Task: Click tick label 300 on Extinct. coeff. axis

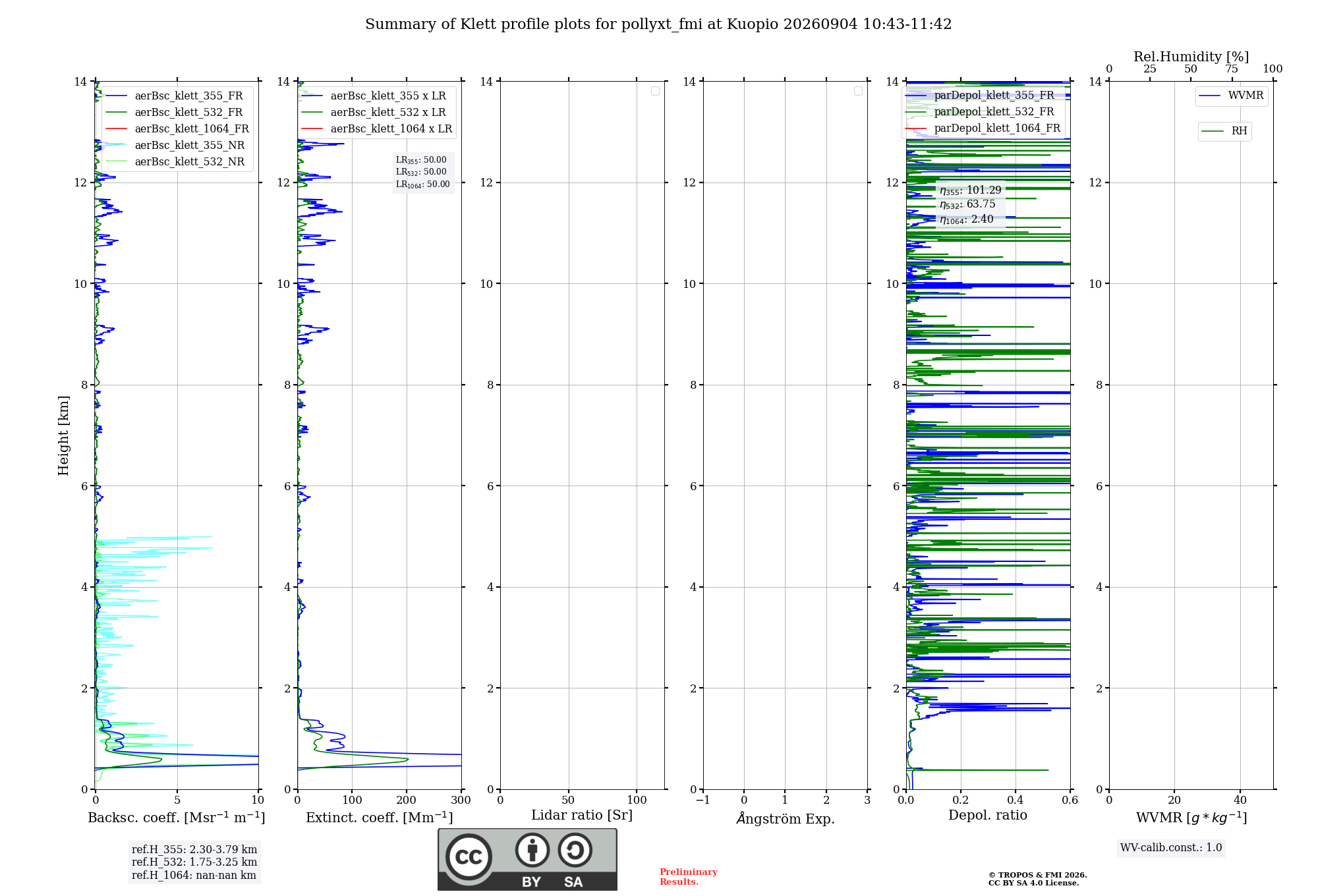Action: [461, 800]
